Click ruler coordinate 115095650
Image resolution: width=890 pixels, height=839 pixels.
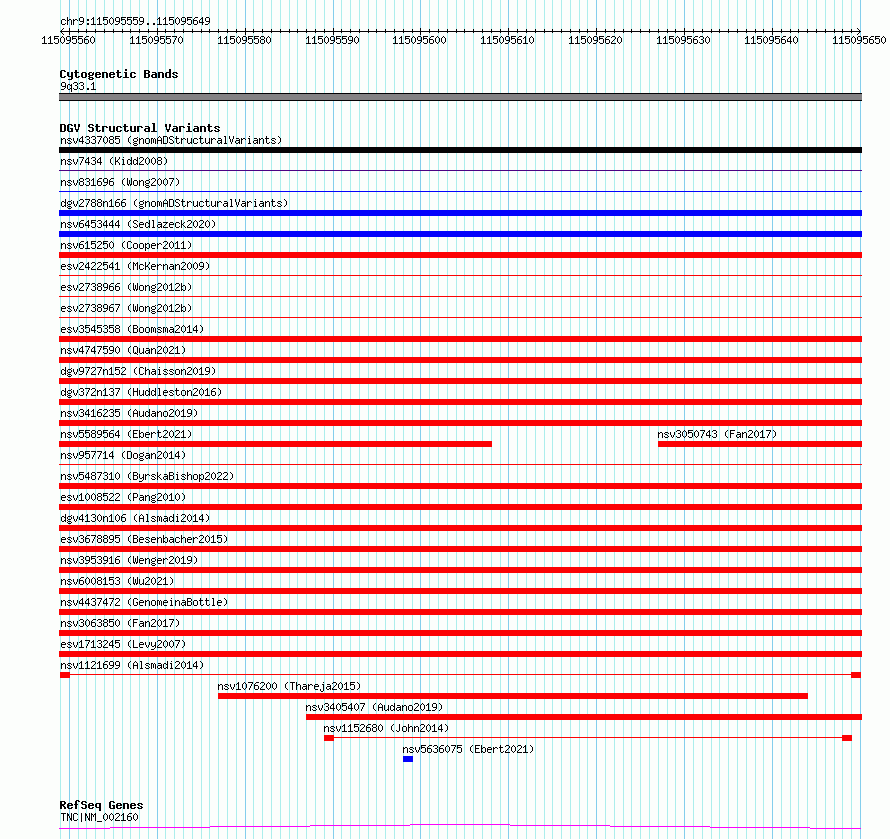859,40
